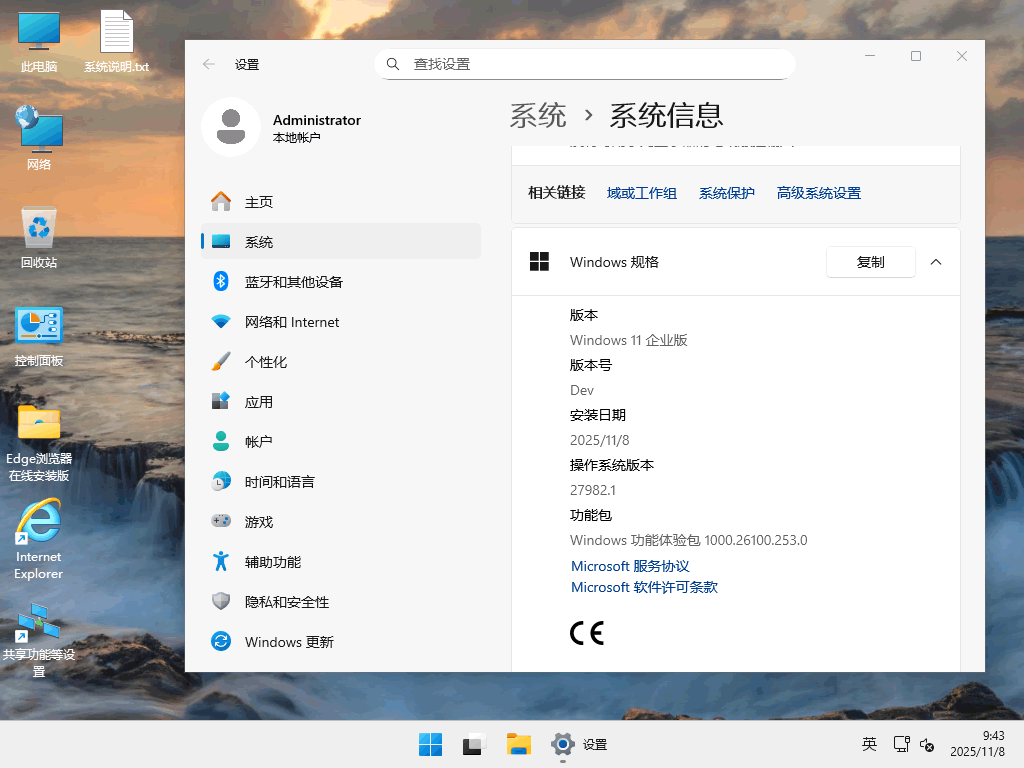Go back with the settings back arrow
This screenshot has height=768, width=1024.
(209, 64)
